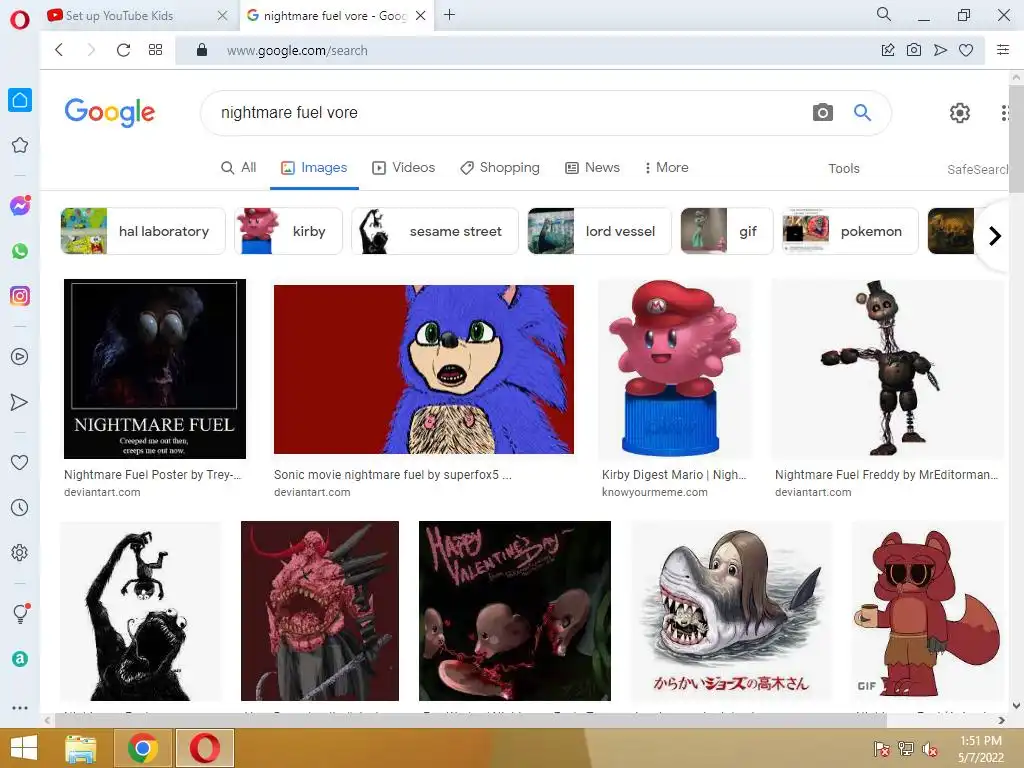Click the site security lock icon
Screen dimensions: 1024x768
point(202,50)
